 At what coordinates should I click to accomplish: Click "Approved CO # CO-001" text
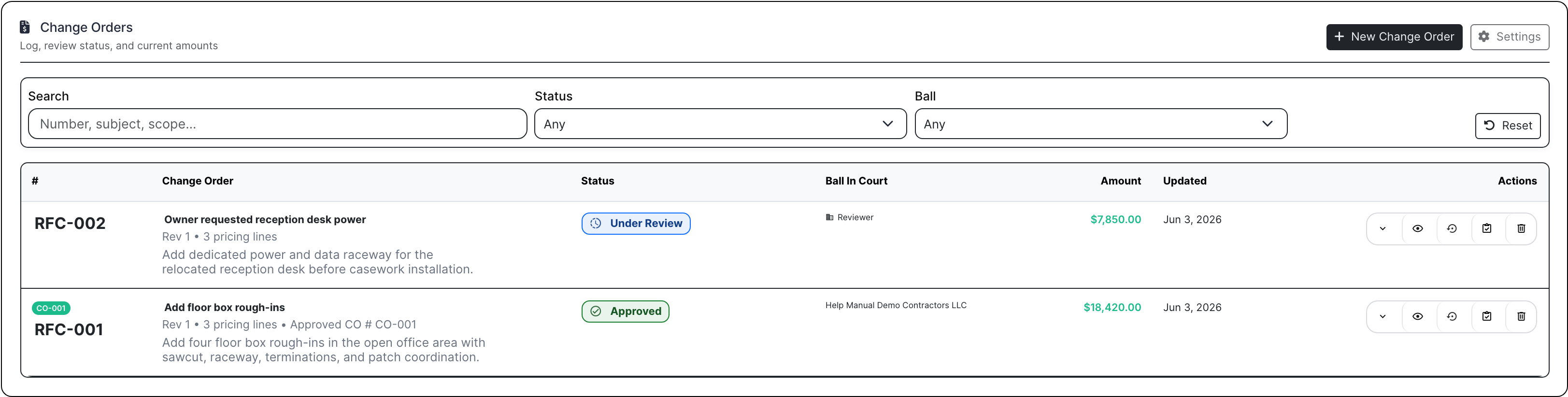tap(353, 325)
